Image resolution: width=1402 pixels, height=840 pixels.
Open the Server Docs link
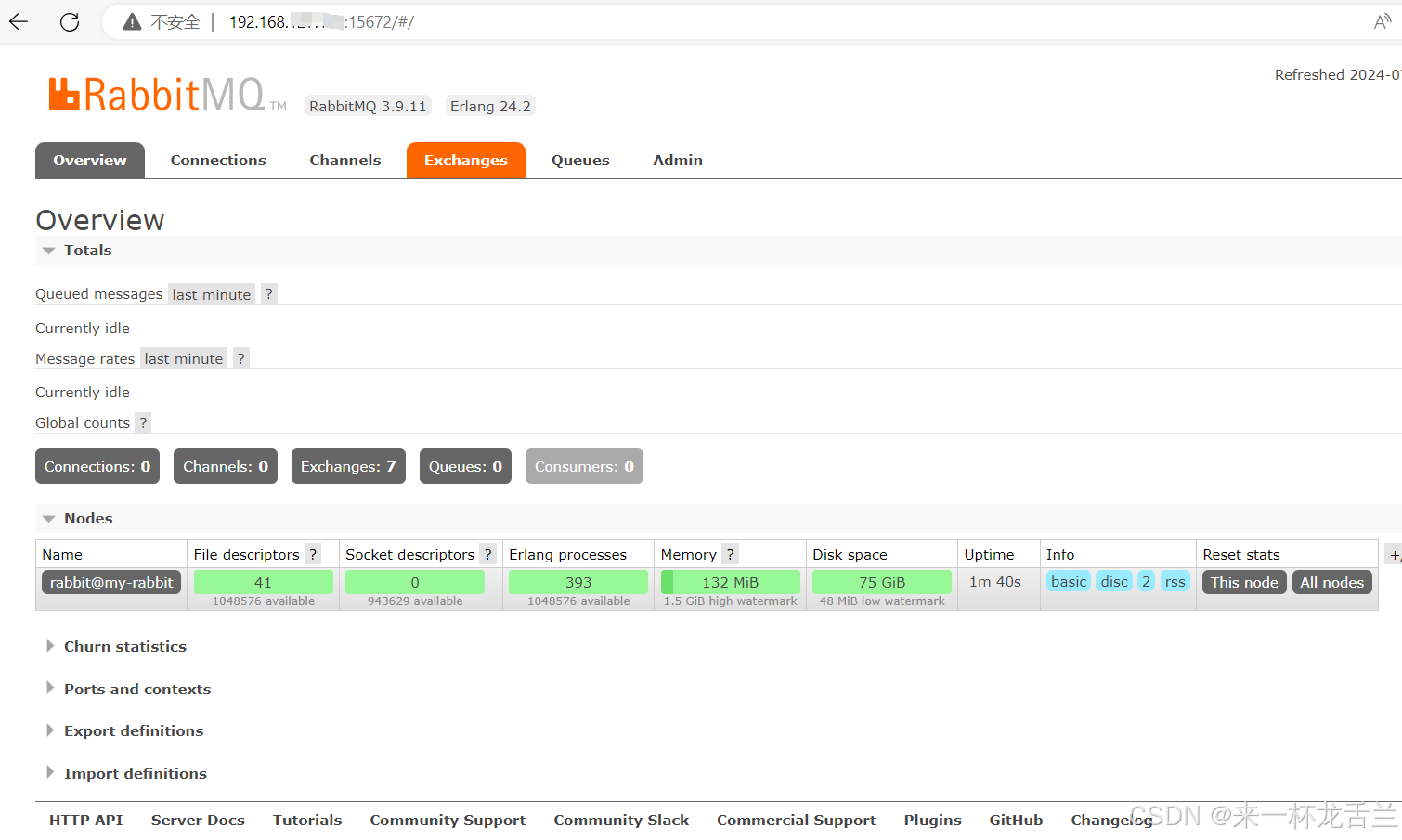point(198,820)
